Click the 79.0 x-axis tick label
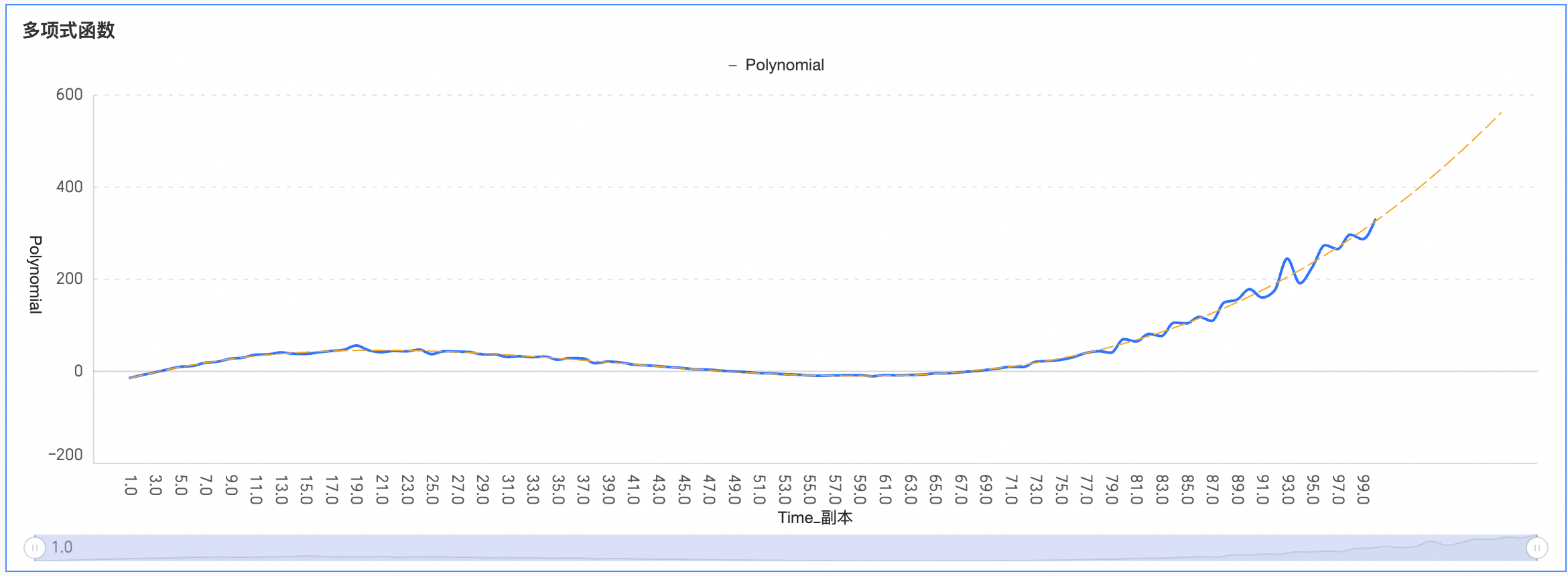 pos(1112,490)
